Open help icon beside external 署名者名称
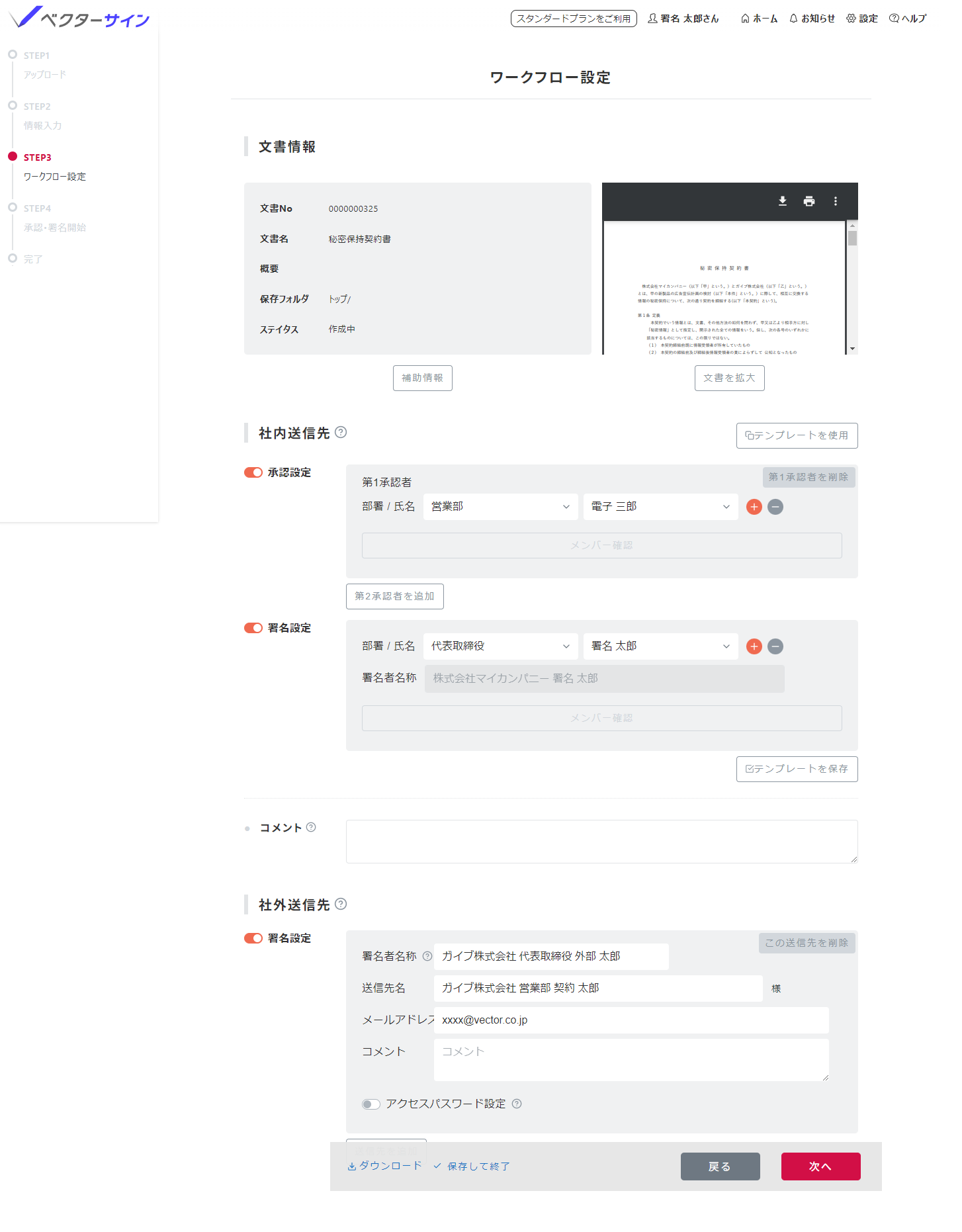Image resolution: width=962 pixels, height=1232 pixels. coord(427,956)
